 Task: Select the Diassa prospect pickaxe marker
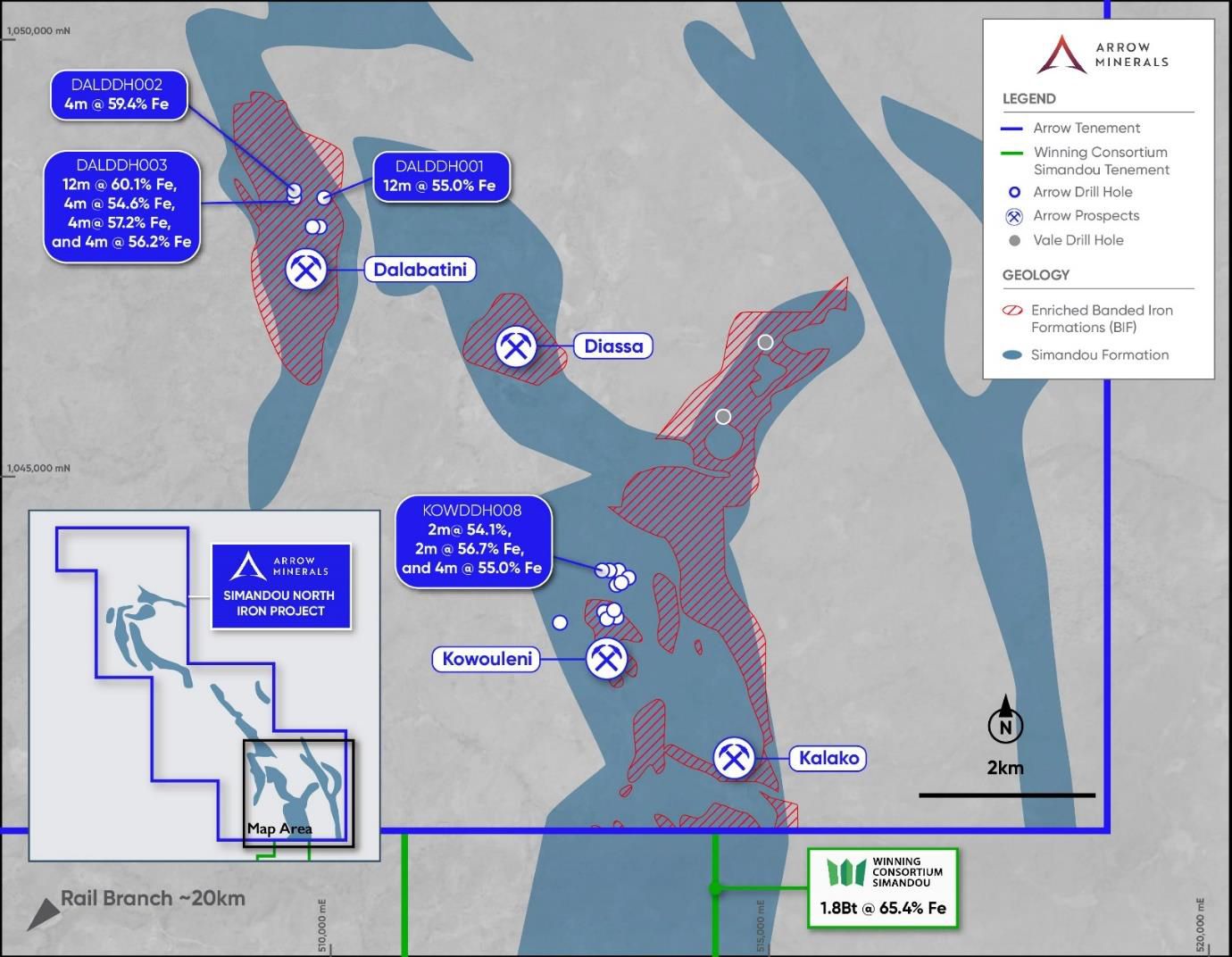[x=516, y=345]
